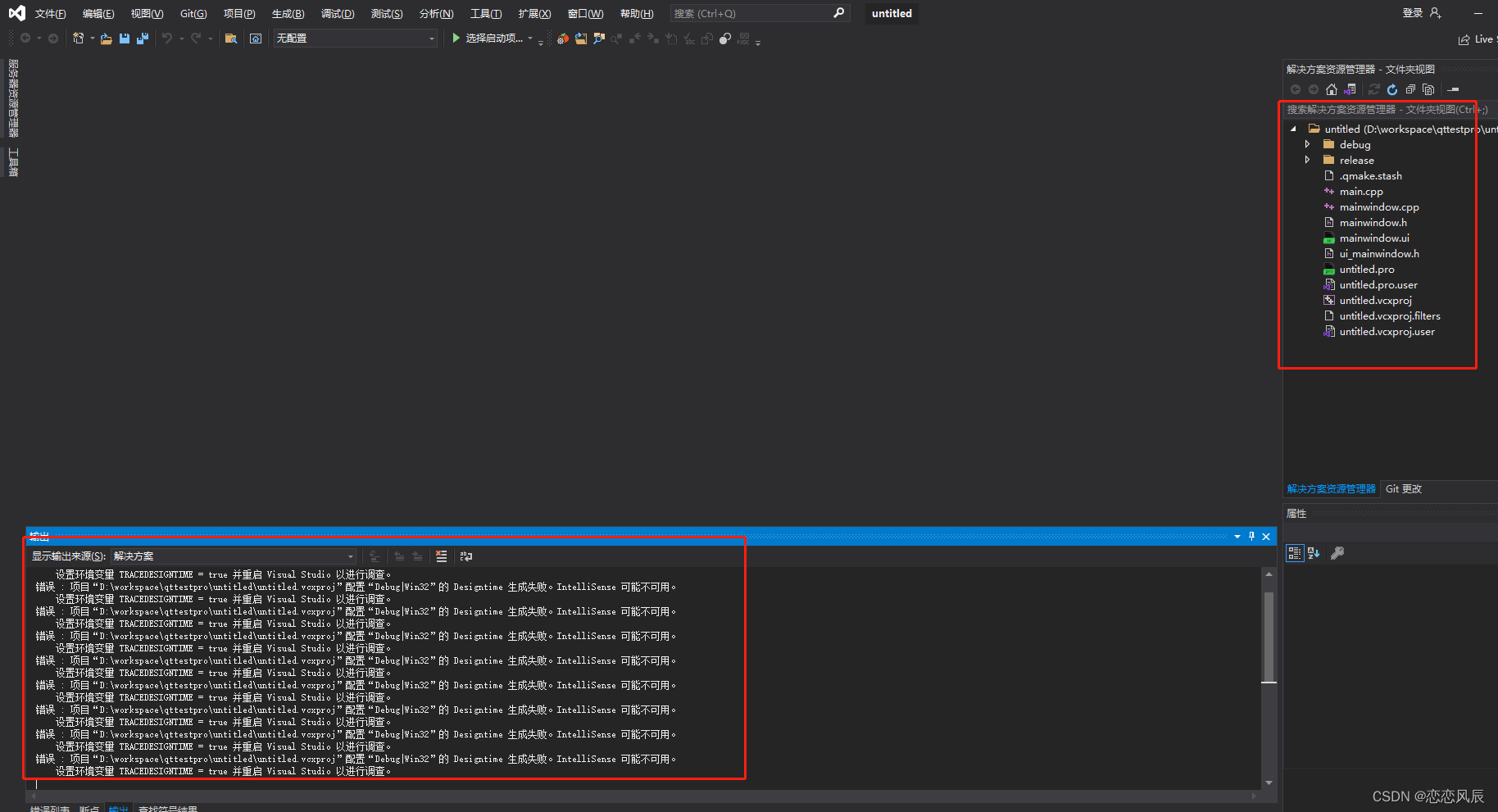This screenshot has height=812, width=1498.
Task: Click the open file folder icon in toolbar
Action: 107,39
